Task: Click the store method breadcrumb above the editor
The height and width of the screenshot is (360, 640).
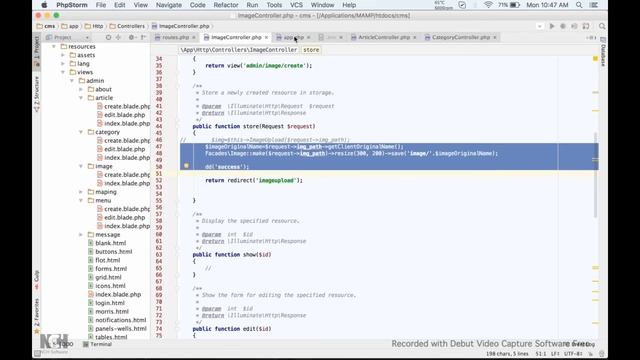Action: click(311, 50)
